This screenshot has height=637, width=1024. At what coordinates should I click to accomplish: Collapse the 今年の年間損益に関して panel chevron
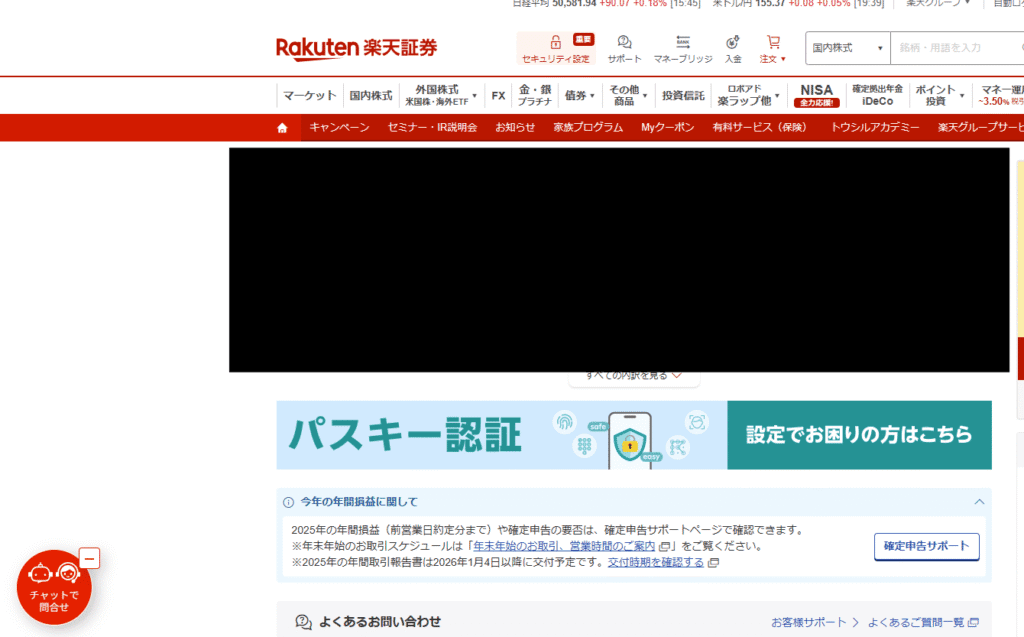(x=979, y=501)
